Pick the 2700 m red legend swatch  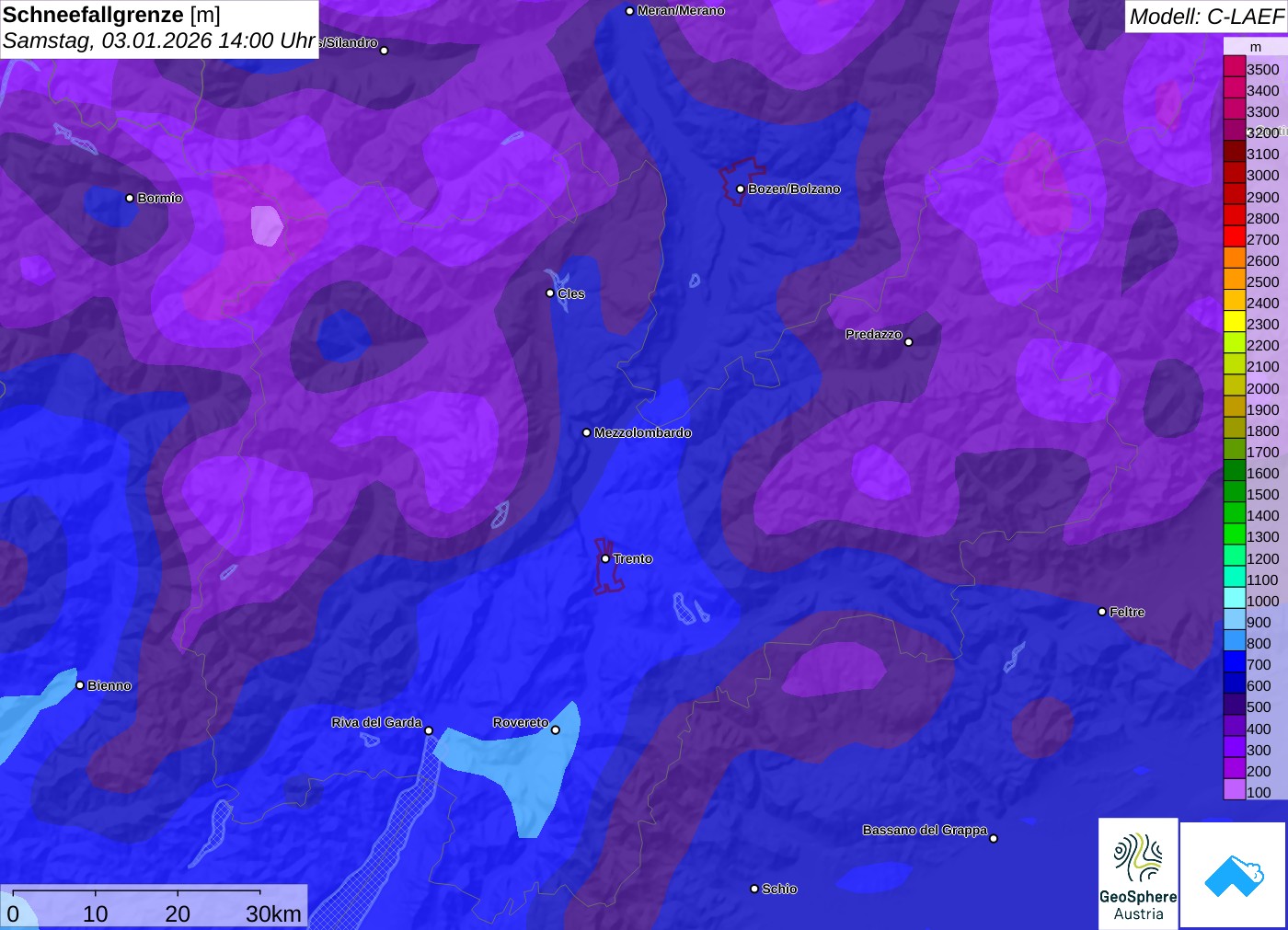1235,239
